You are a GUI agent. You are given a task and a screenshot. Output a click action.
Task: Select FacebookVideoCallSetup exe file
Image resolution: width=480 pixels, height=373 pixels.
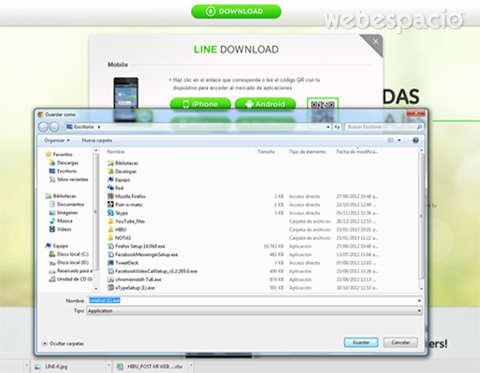click(152, 271)
